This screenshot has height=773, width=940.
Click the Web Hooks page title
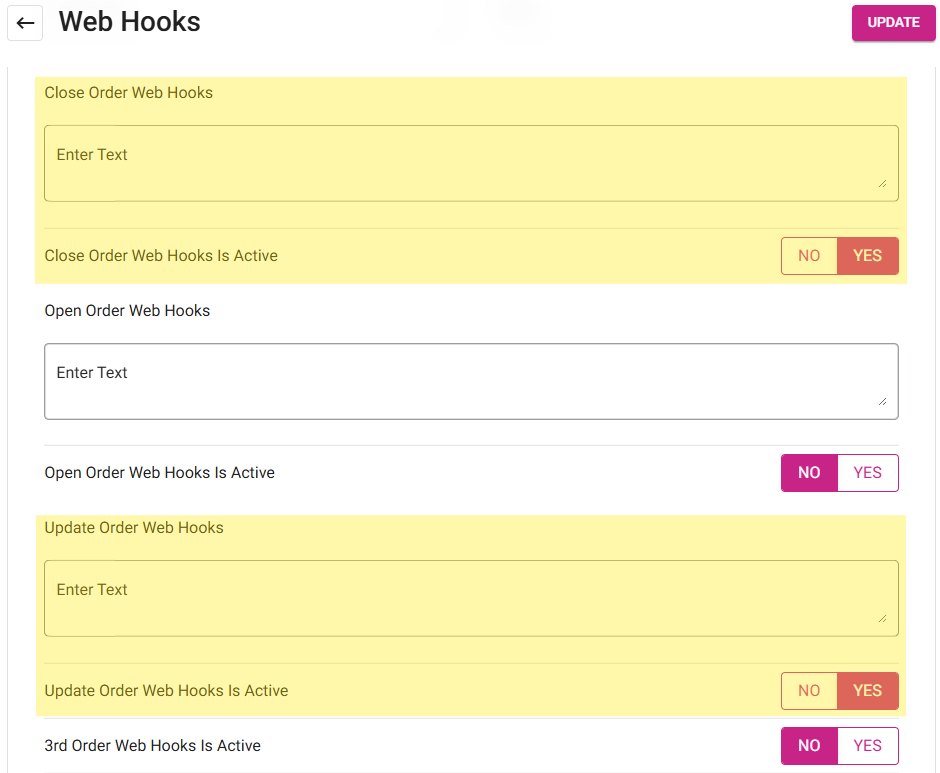pyautogui.click(x=129, y=22)
